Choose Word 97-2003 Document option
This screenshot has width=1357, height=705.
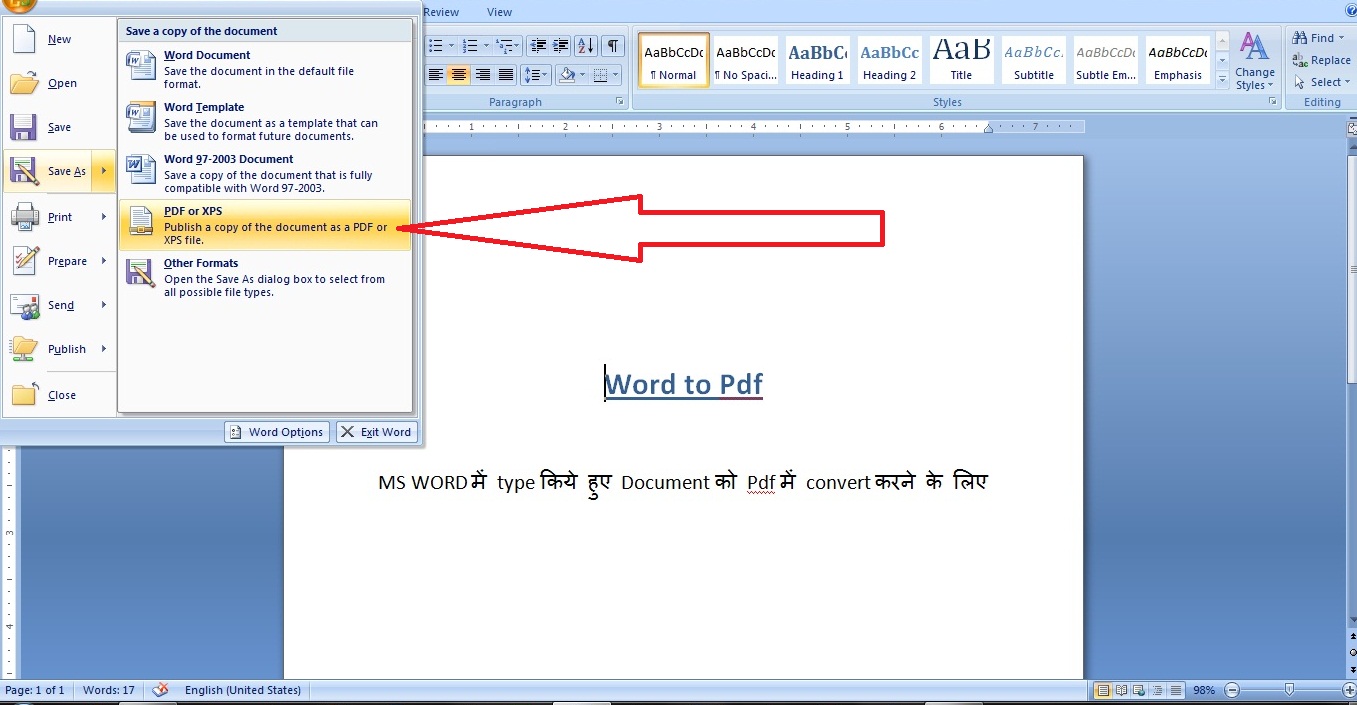tap(264, 173)
